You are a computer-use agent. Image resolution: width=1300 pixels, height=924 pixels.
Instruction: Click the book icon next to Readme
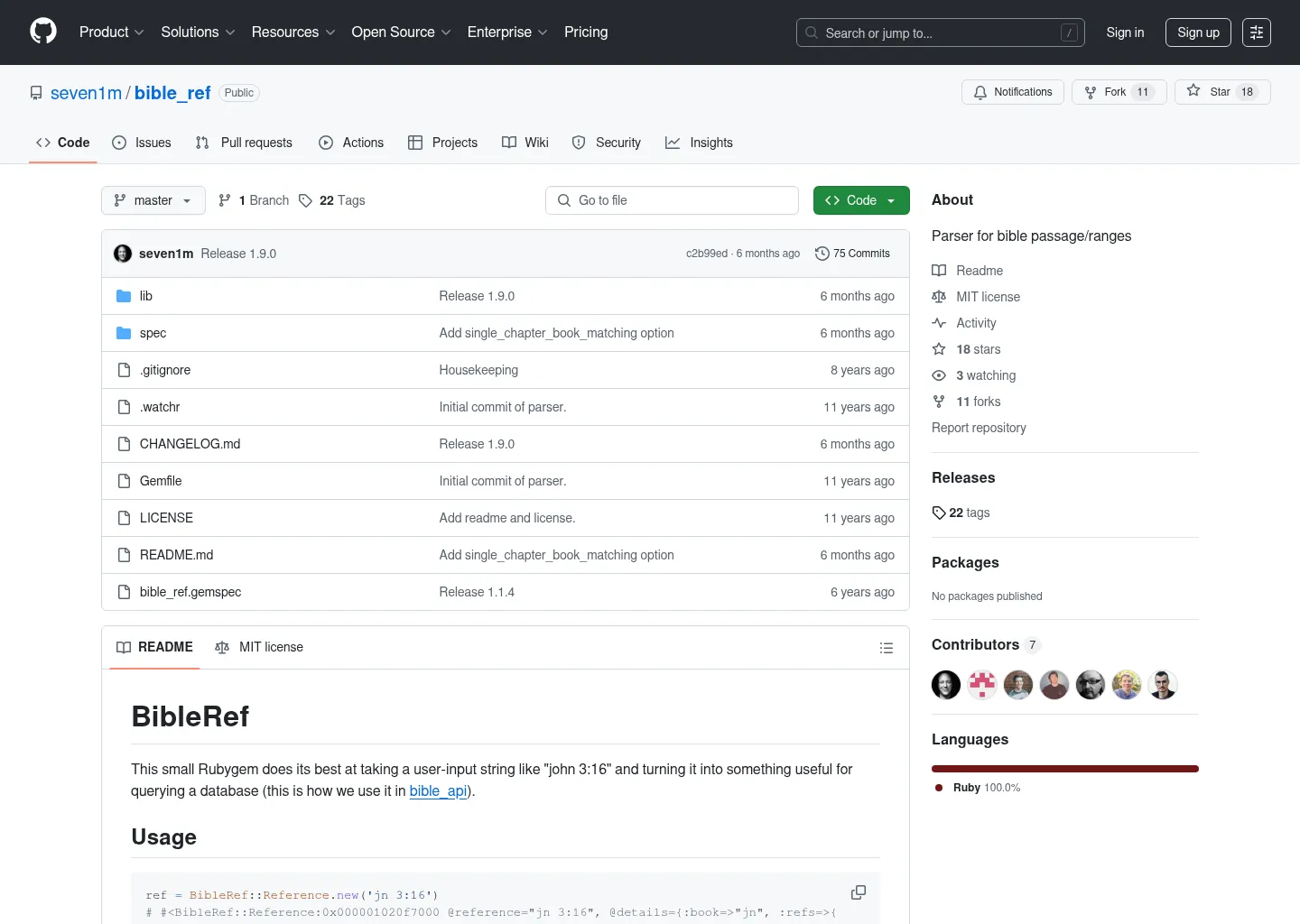click(x=939, y=271)
